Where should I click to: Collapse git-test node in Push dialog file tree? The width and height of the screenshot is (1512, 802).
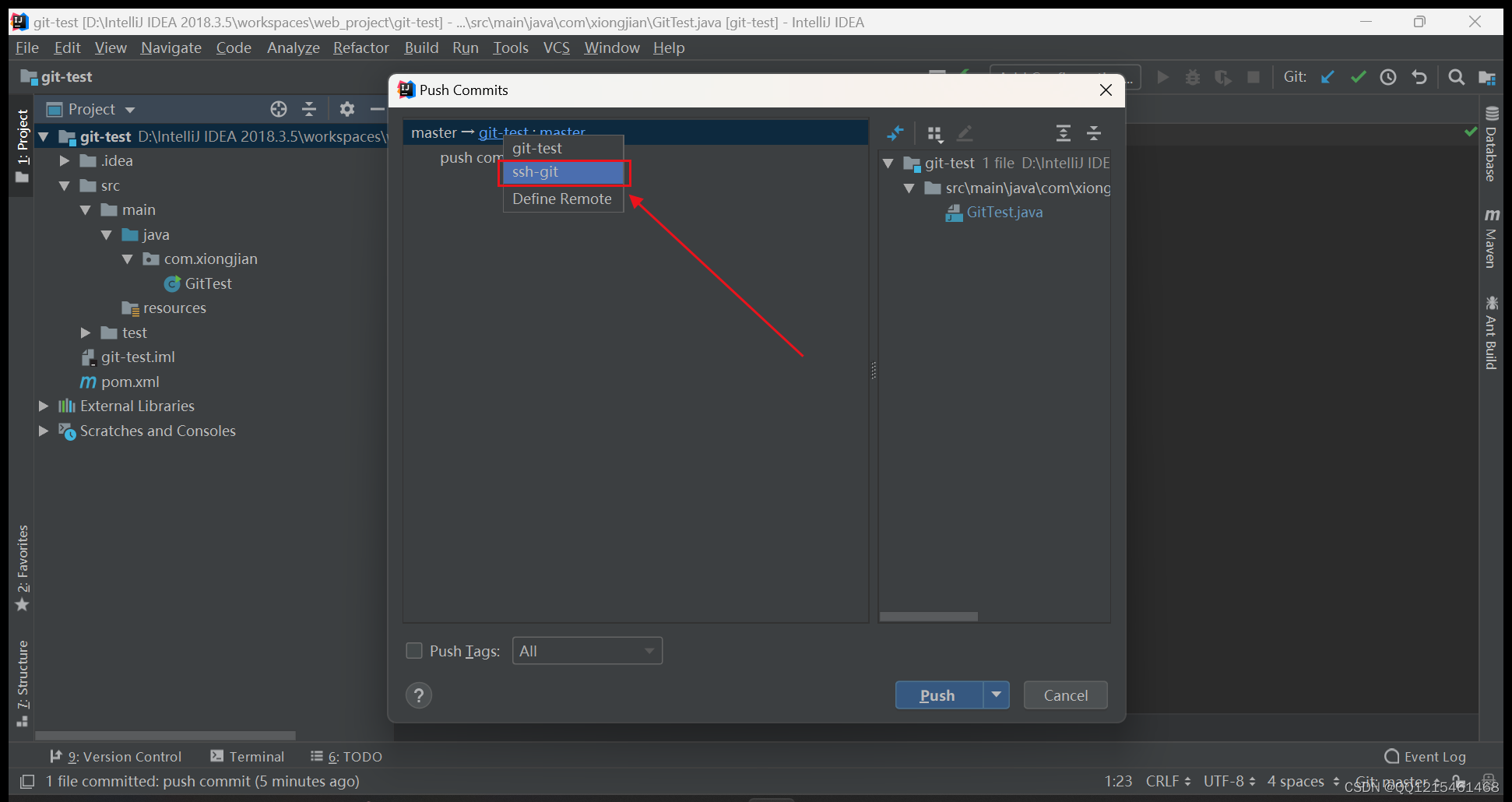click(x=888, y=164)
